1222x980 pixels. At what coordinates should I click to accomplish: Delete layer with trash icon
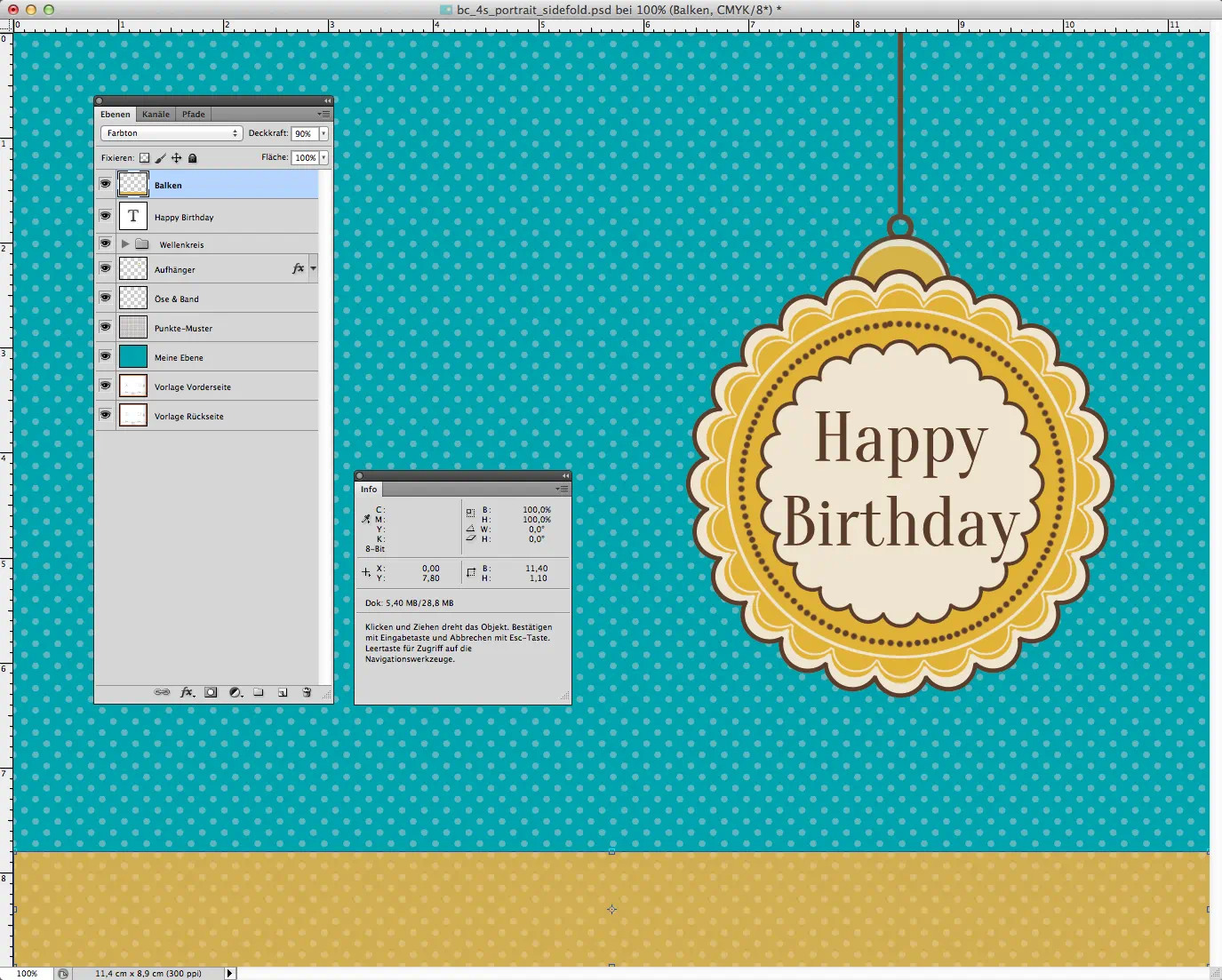click(307, 692)
